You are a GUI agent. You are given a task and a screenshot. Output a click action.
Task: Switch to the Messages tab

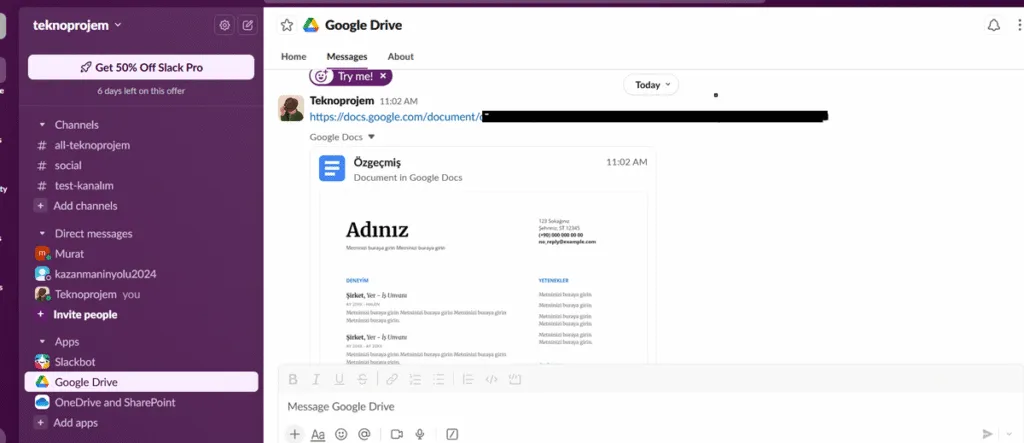(347, 57)
